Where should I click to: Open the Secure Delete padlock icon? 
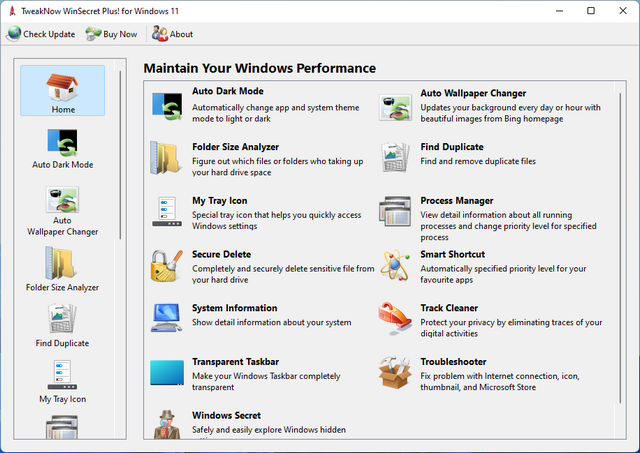[x=166, y=266]
